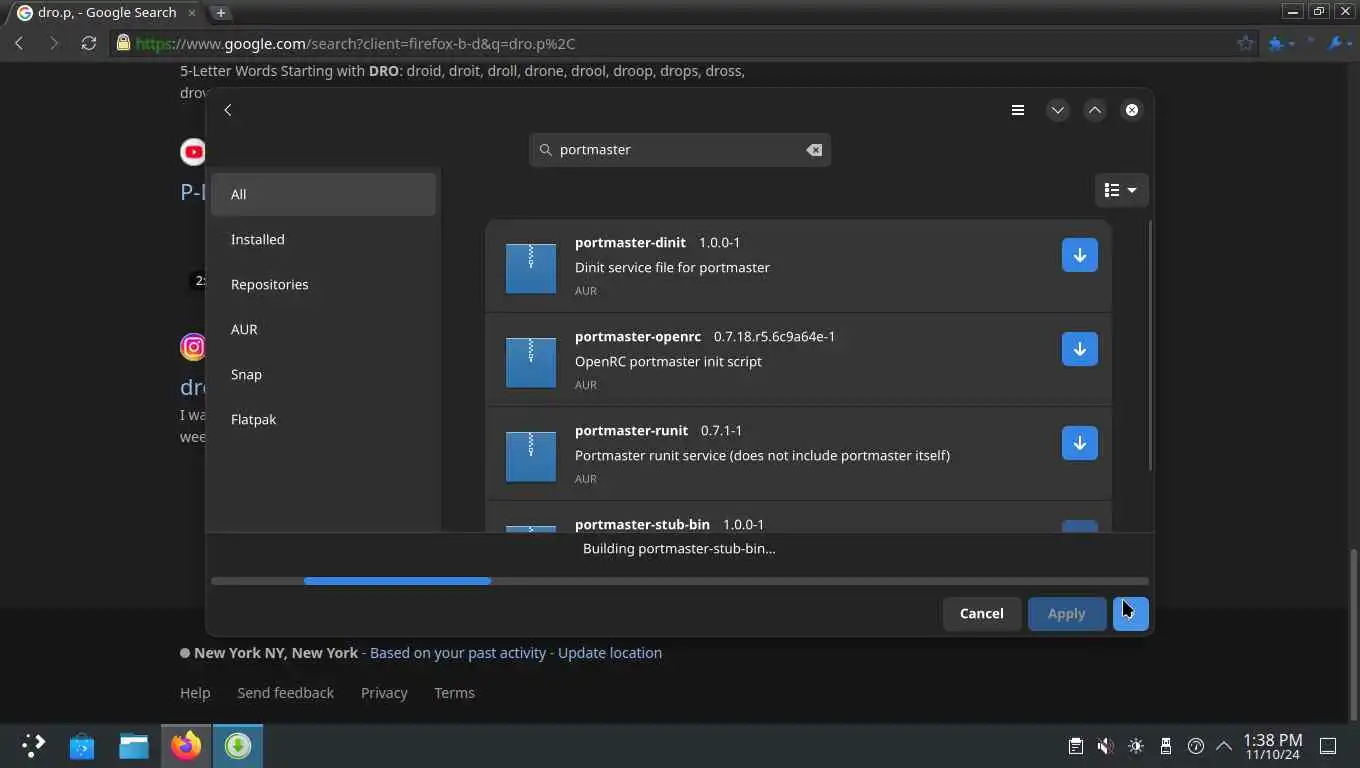This screenshot has width=1360, height=768.
Task: Reload the Google search page
Action: click(x=89, y=43)
